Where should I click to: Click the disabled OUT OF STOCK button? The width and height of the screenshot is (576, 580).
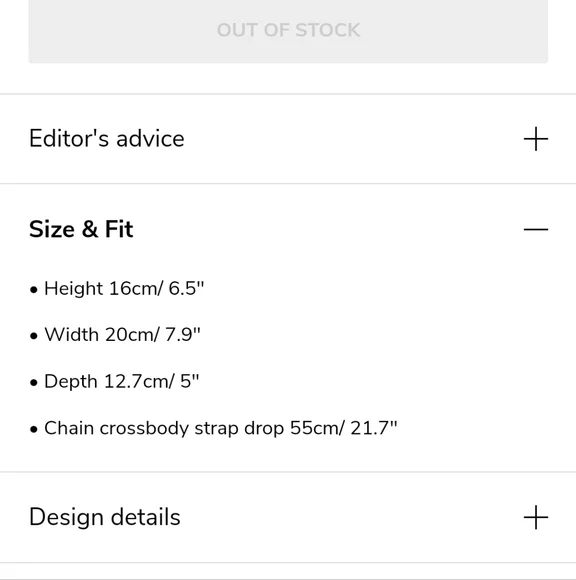[x=288, y=31]
